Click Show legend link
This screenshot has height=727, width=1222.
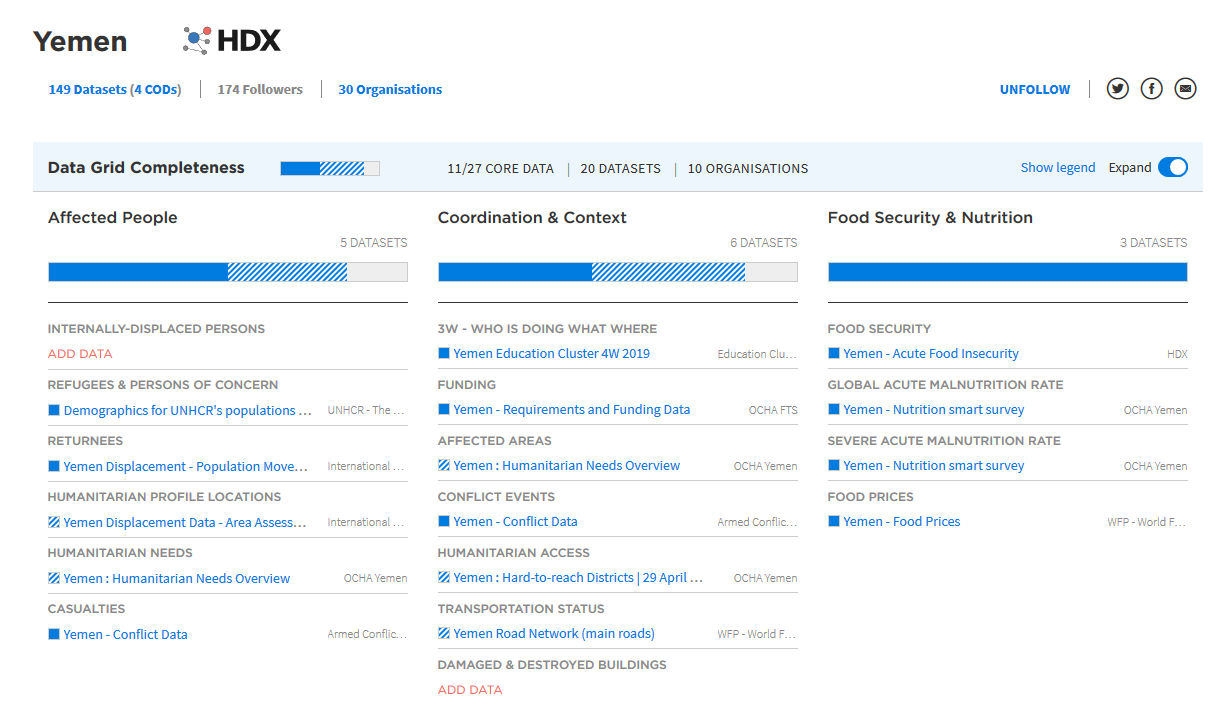point(1058,167)
